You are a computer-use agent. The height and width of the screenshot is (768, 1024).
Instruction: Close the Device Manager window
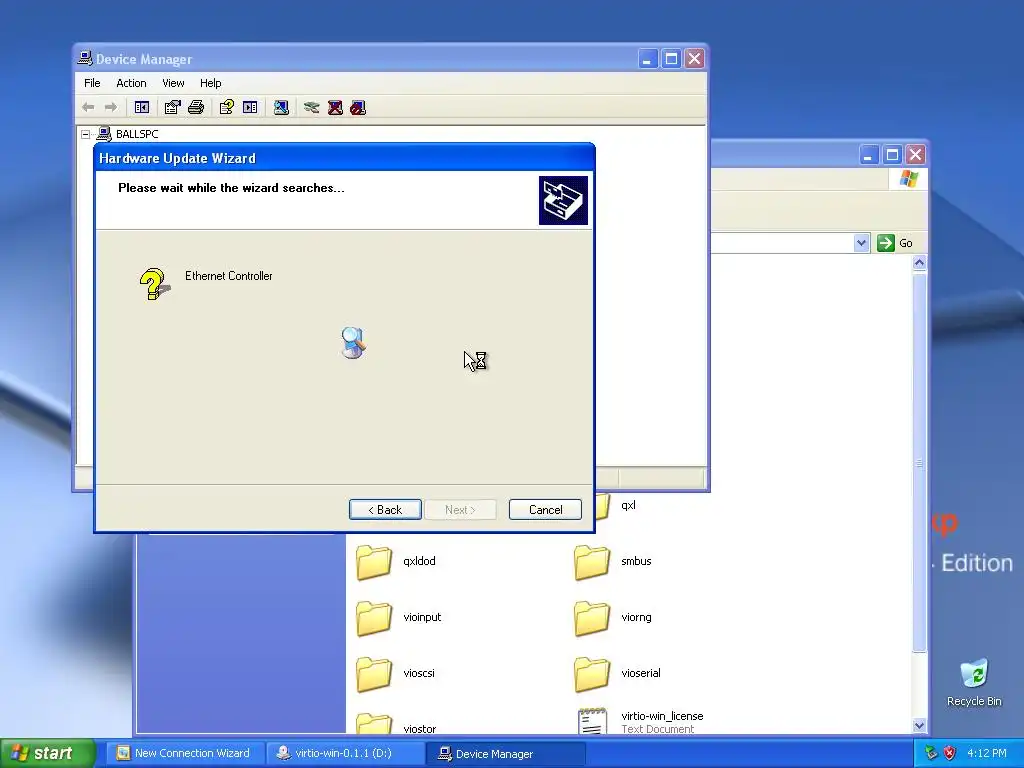point(695,59)
